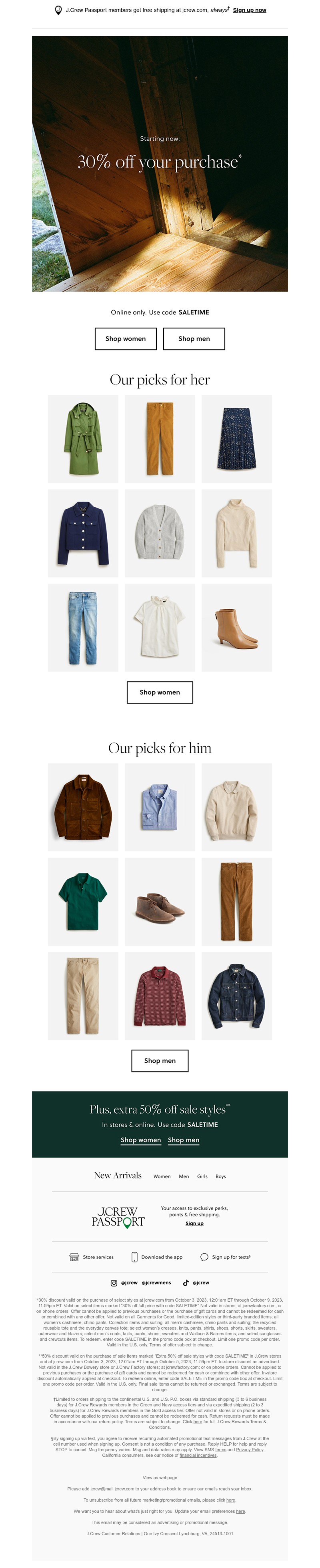Click the J.Crew Passport logo
Viewport: 320px width, 1568px height.
point(118,1217)
